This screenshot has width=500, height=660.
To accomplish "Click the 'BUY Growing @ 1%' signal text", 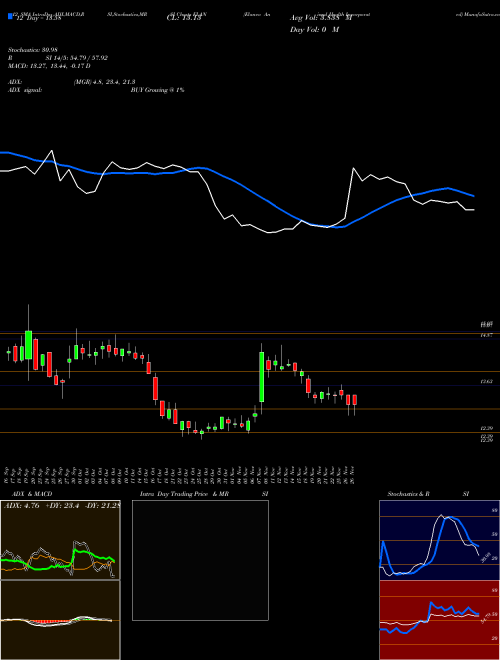I will point(157,90).
